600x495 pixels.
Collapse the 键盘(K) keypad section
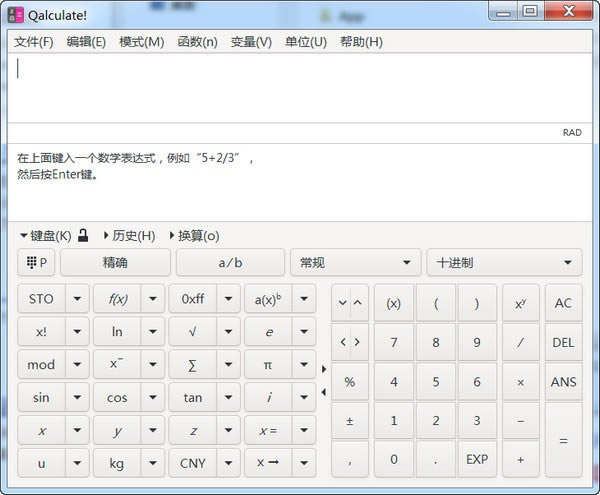[46, 236]
